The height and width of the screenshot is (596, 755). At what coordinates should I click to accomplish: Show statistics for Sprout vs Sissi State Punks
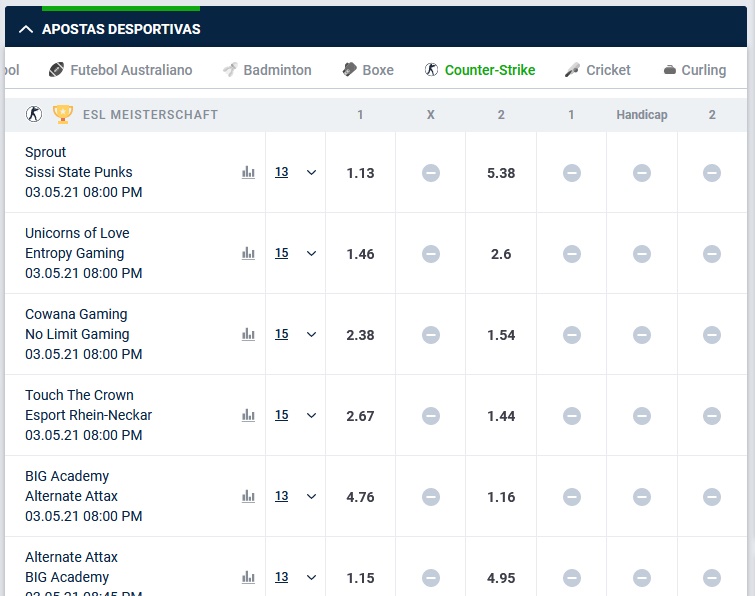click(248, 172)
